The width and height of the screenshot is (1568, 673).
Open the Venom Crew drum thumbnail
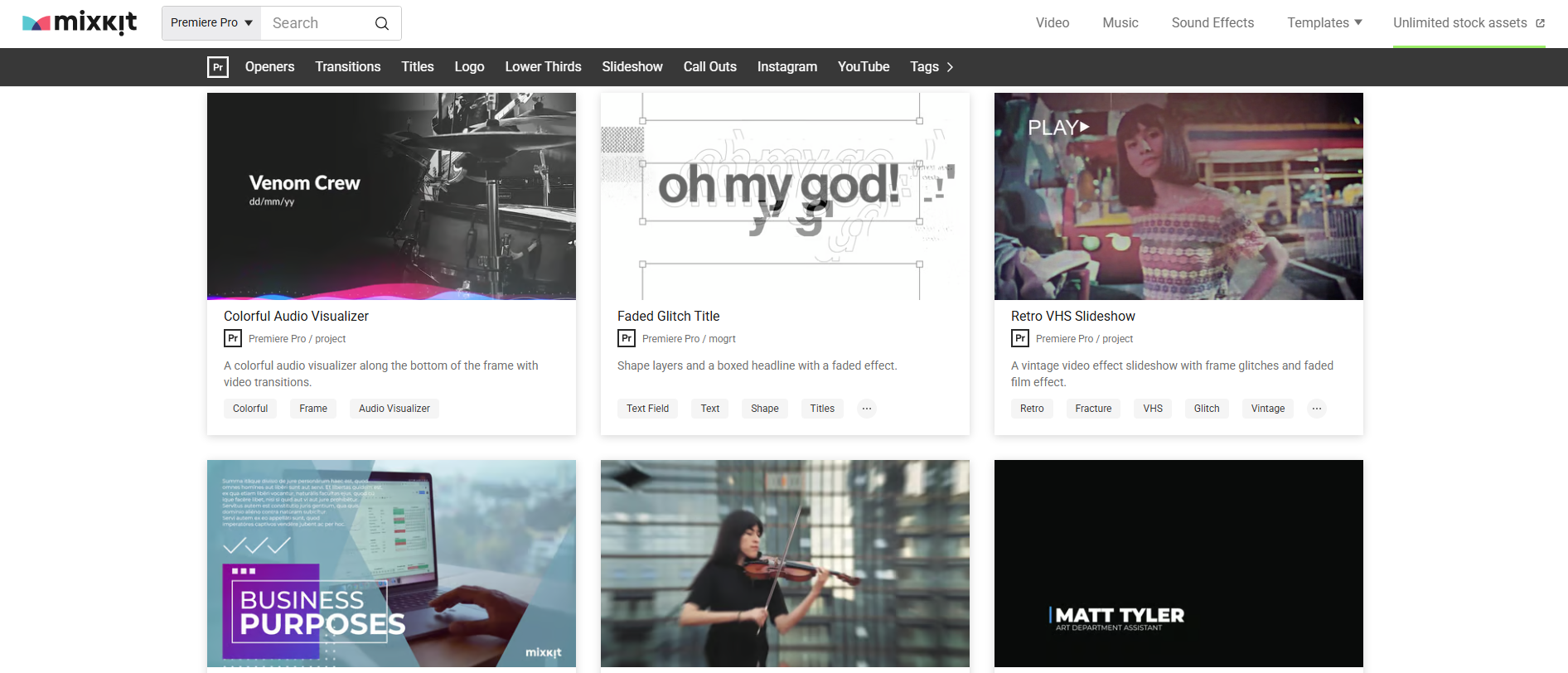click(x=391, y=196)
